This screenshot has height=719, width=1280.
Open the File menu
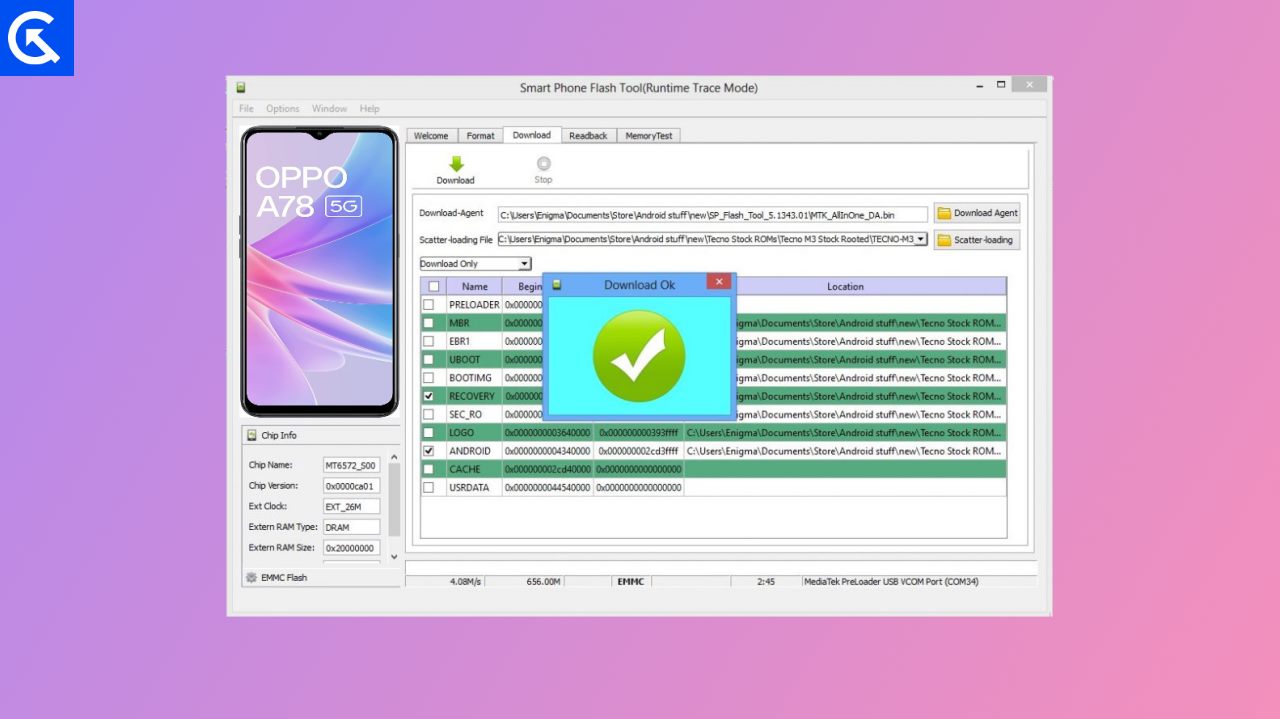point(246,108)
